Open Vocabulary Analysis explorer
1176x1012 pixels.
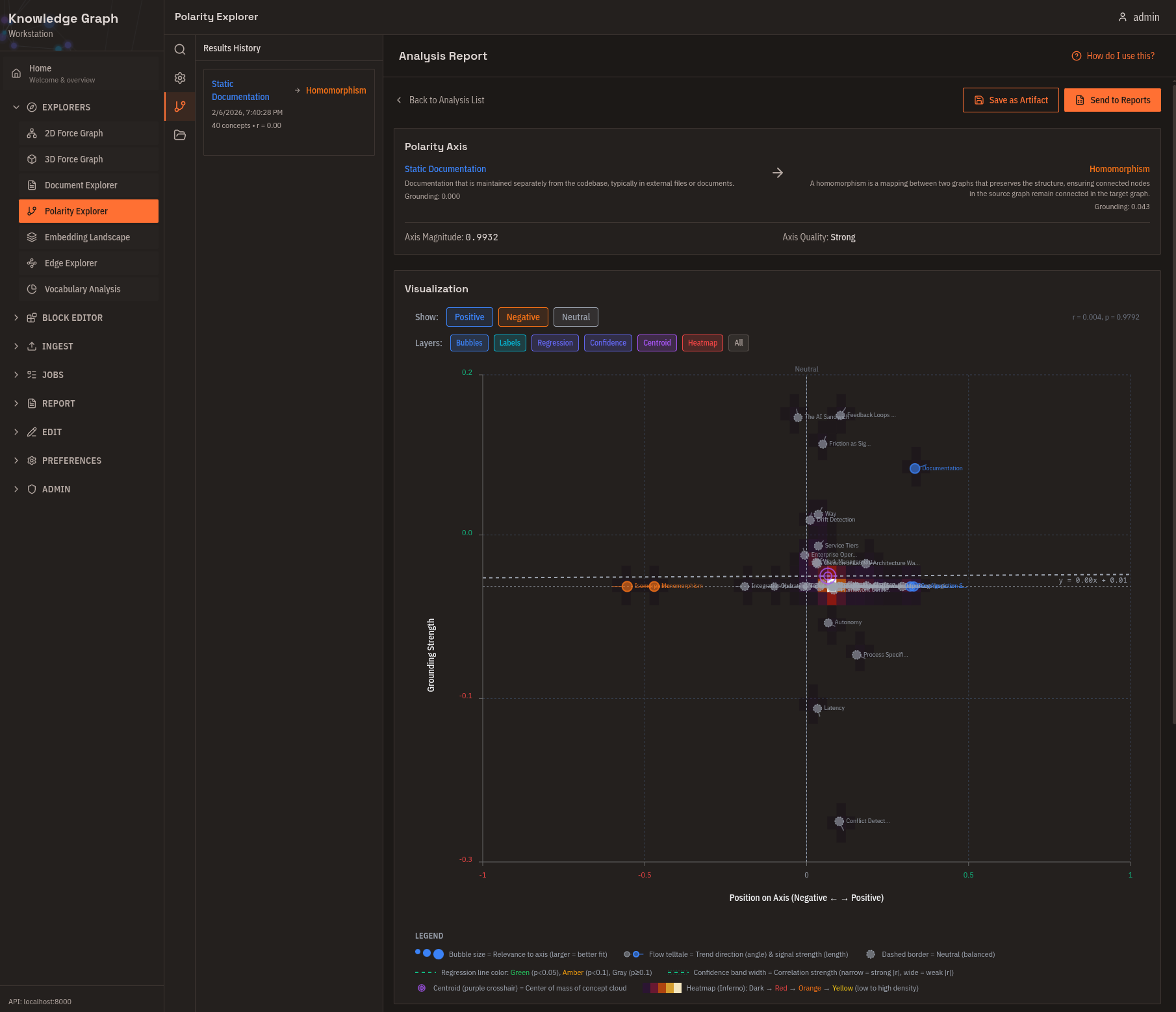pyautogui.click(x=82, y=288)
